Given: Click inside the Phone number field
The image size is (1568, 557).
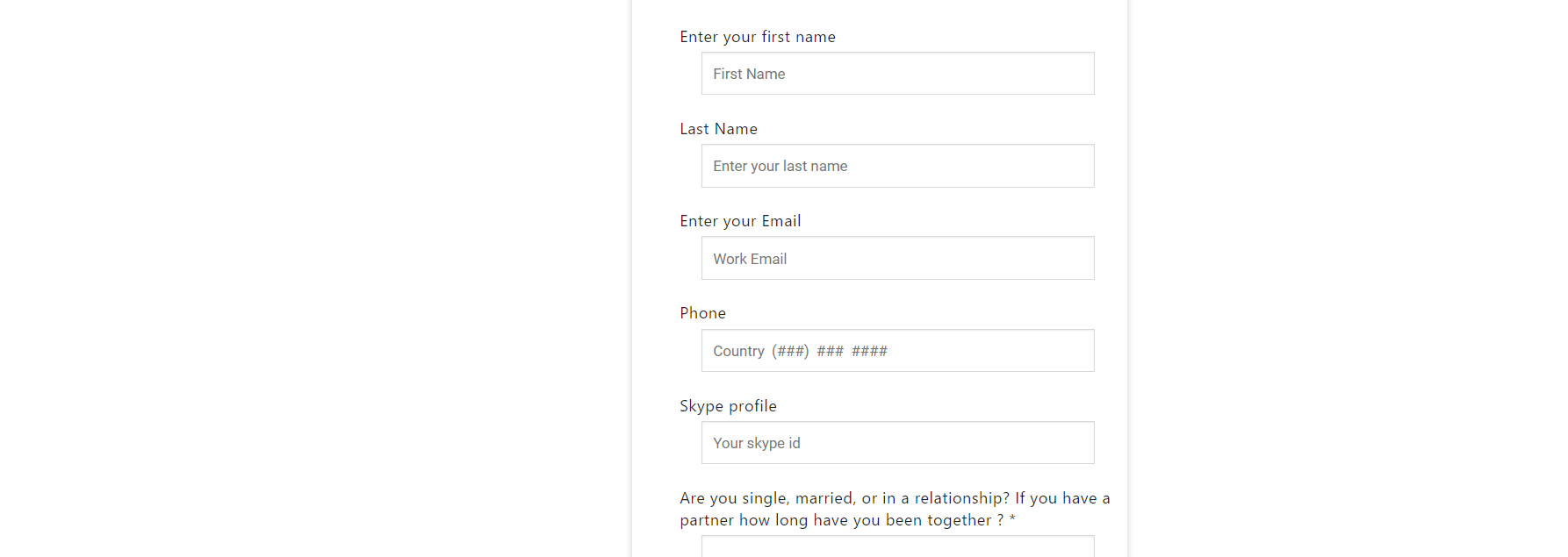Looking at the screenshot, I should [x=897, y=351].
